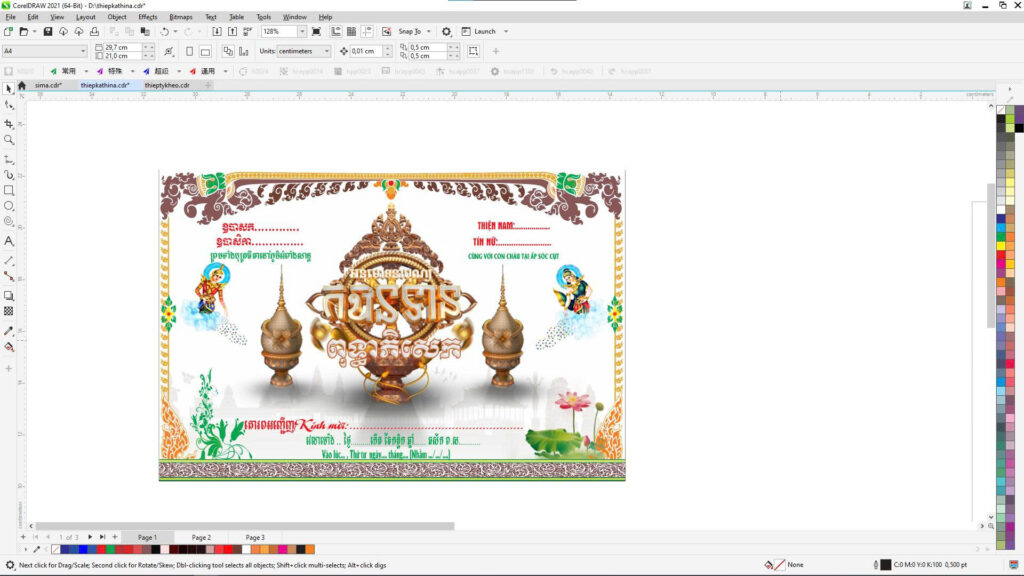Select the Interactive Fill tool
This screenshot has width=1024, height=576.
8,347
